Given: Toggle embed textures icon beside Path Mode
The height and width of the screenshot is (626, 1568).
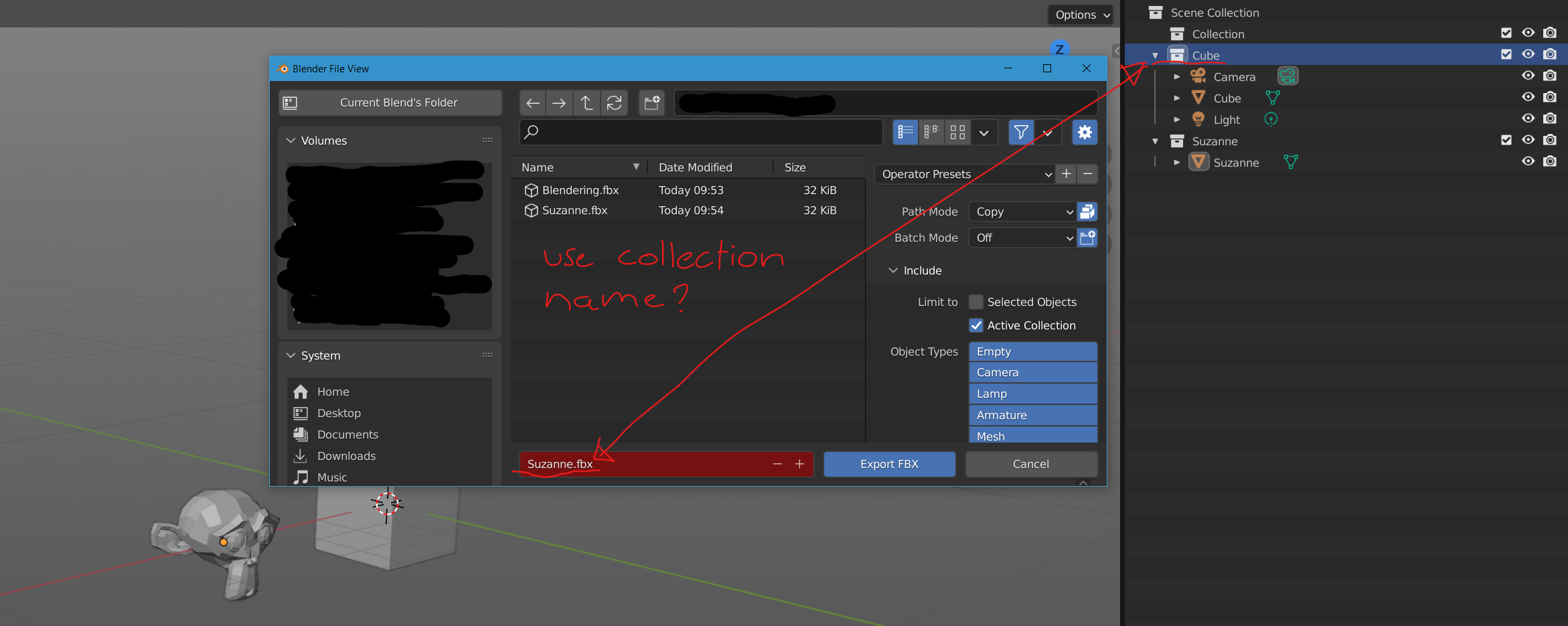Looking at the screenshot, I should [x=1087, y=212].
